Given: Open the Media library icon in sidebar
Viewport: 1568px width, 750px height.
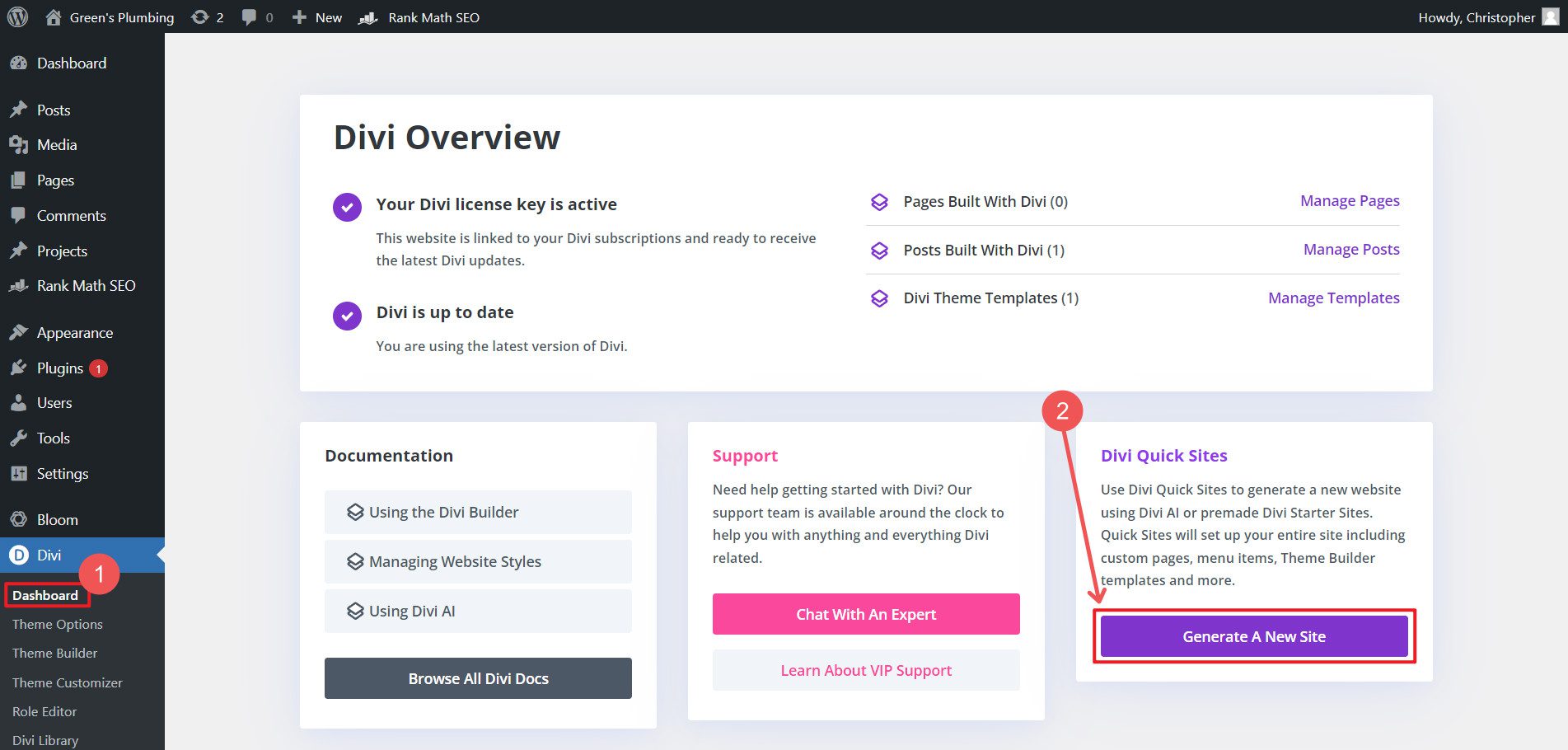Looking at the screenshot, I should point(20,144).
